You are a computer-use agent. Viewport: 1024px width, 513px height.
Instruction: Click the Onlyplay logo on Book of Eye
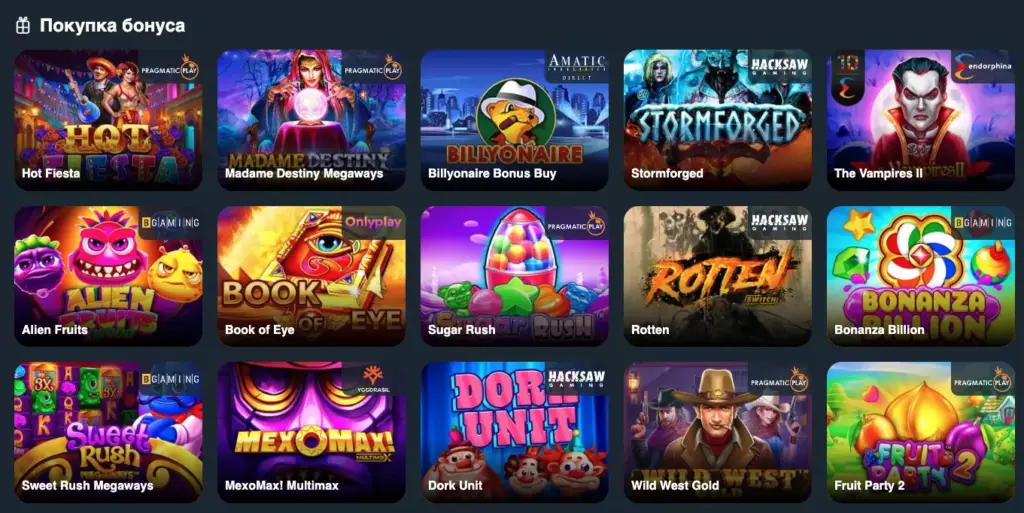click(x=373, y=222)
